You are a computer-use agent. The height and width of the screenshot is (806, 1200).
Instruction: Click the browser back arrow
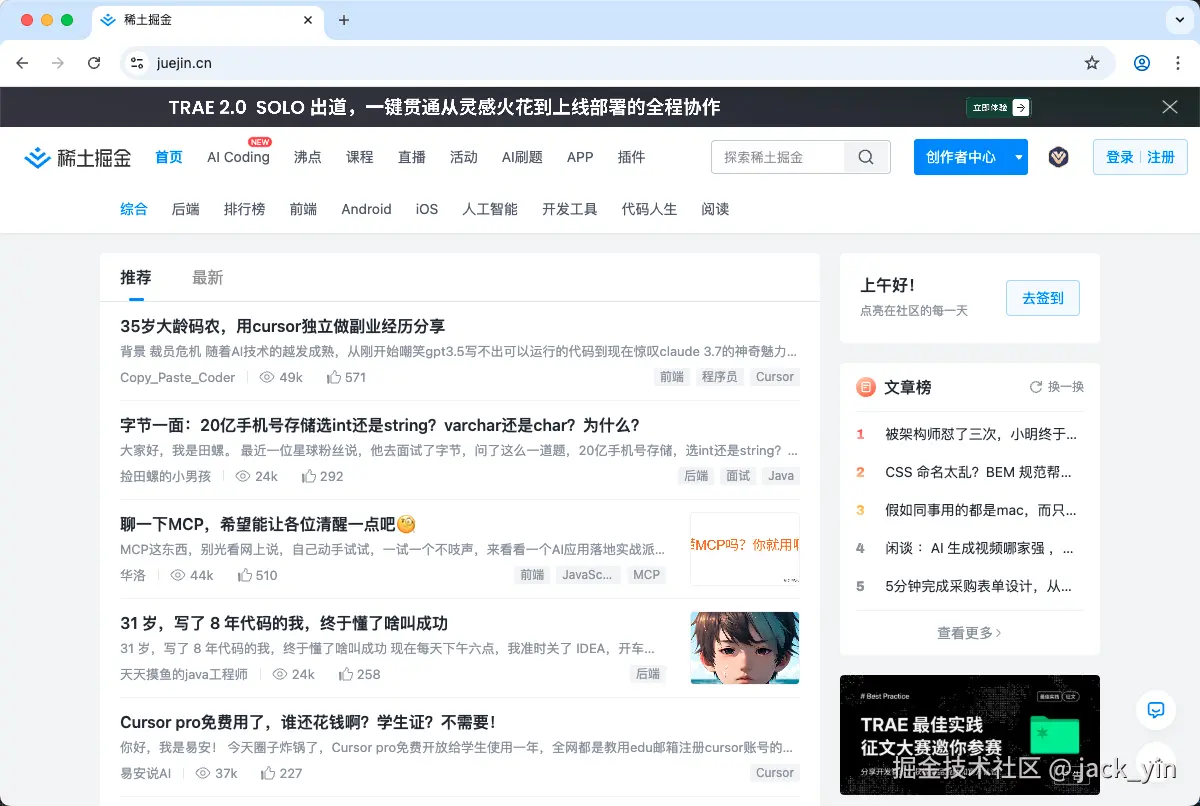[x=23, y=63]
